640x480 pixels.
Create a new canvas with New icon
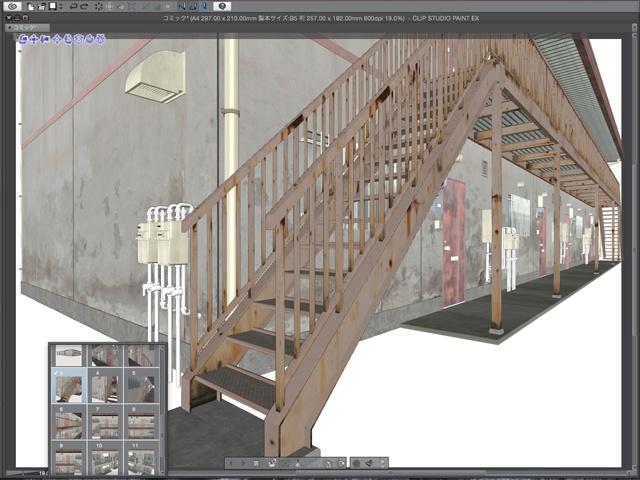coord(31,7)
